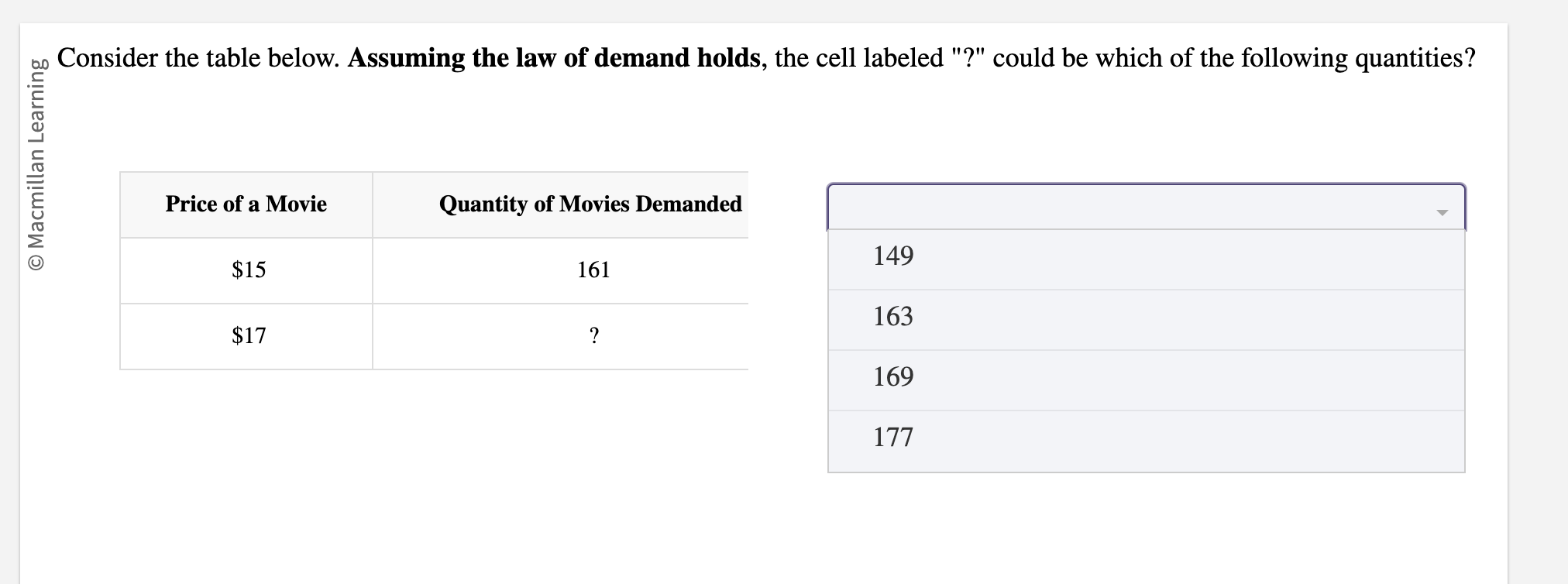This screenshot has width=1568, height=584.
Task: Click the quantity value 161
Action: click(593, 270)
